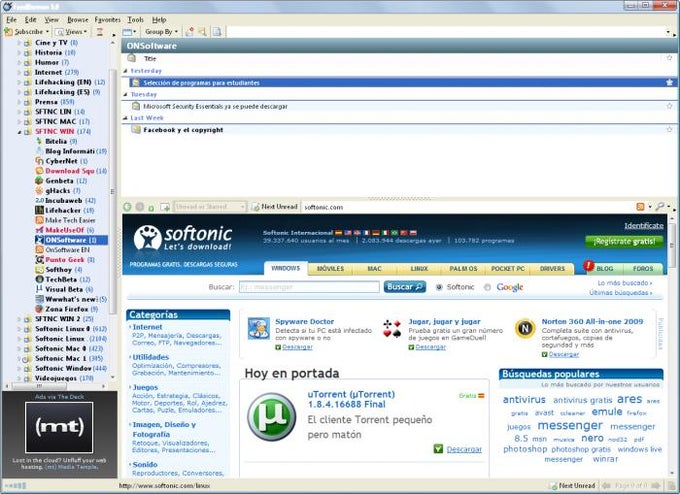Click the Buscar search button
Screen dimensions: 680x494
pos(405,287)
